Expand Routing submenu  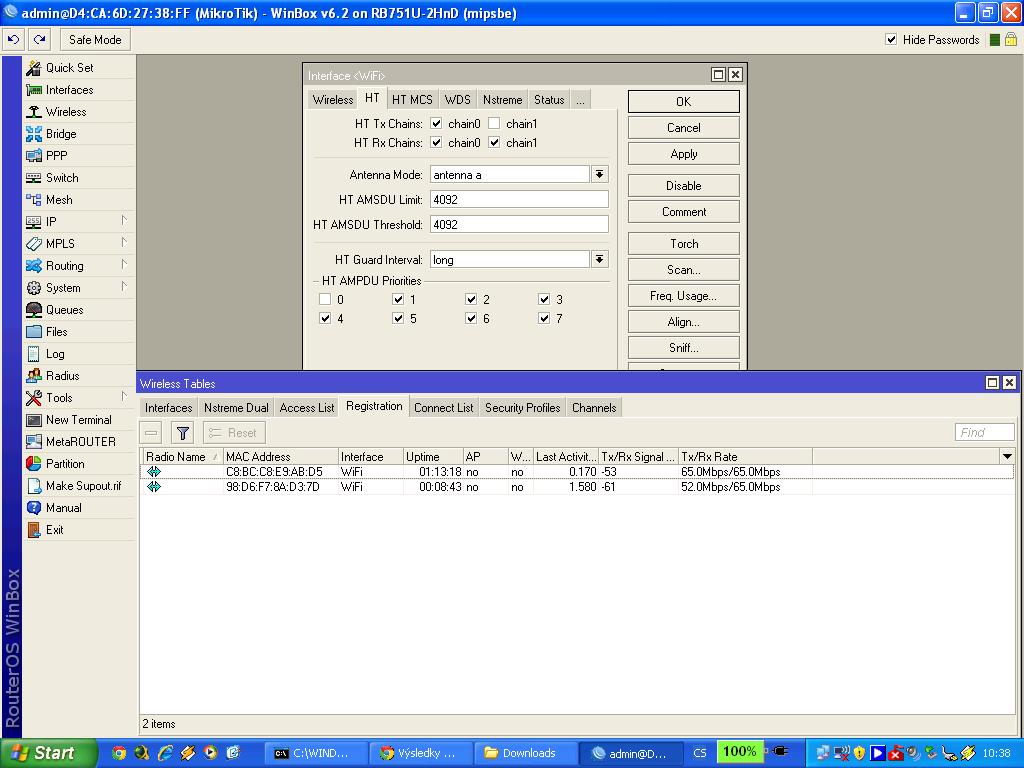coord(124,265)
